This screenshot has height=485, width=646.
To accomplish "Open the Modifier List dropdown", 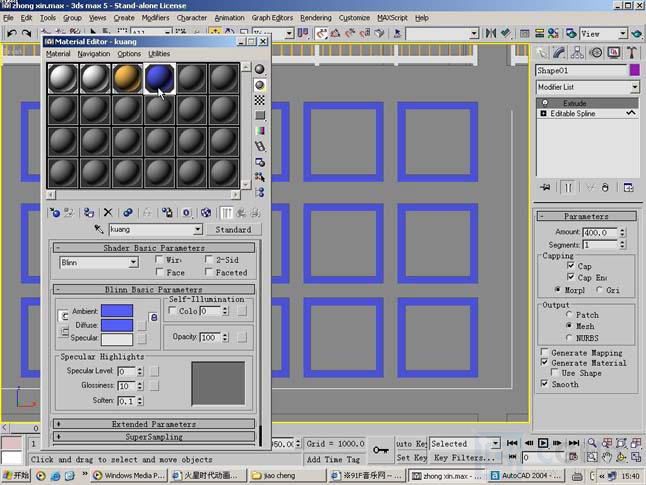I will pos(634,87).
